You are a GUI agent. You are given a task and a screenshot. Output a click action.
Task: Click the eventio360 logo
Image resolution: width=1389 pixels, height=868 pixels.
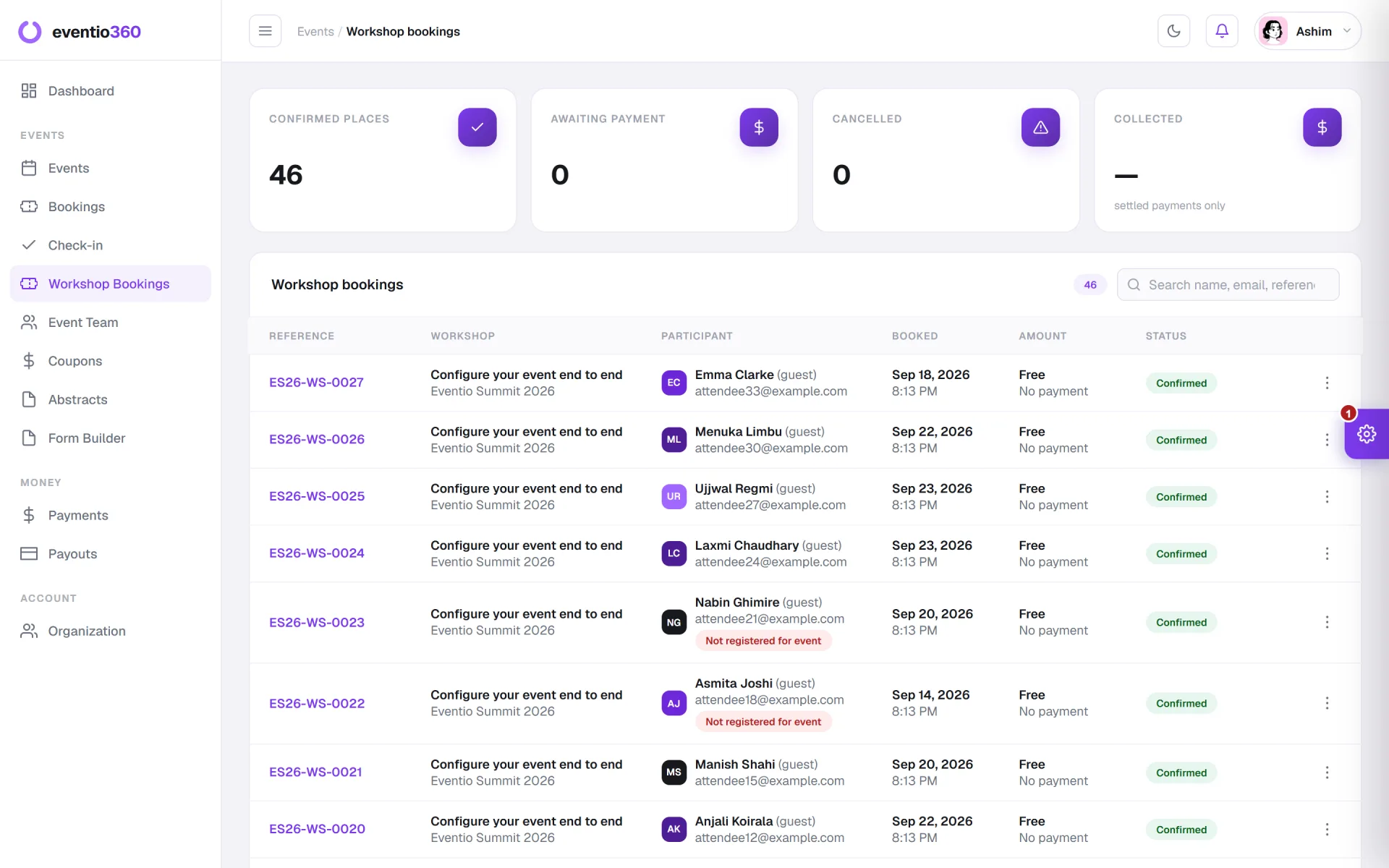[x=80, y=31]
